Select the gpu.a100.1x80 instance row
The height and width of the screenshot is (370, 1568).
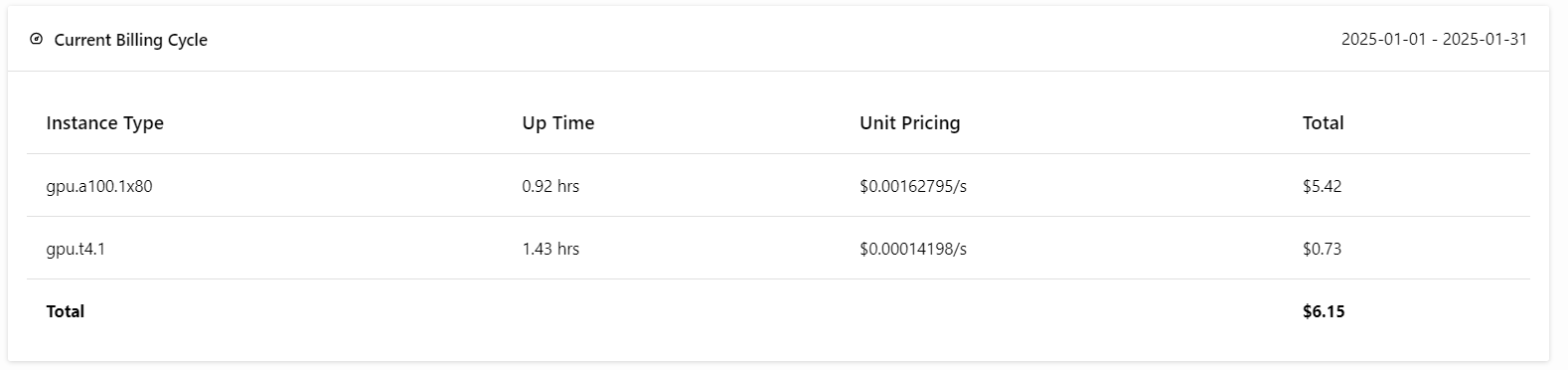[778, 186]
